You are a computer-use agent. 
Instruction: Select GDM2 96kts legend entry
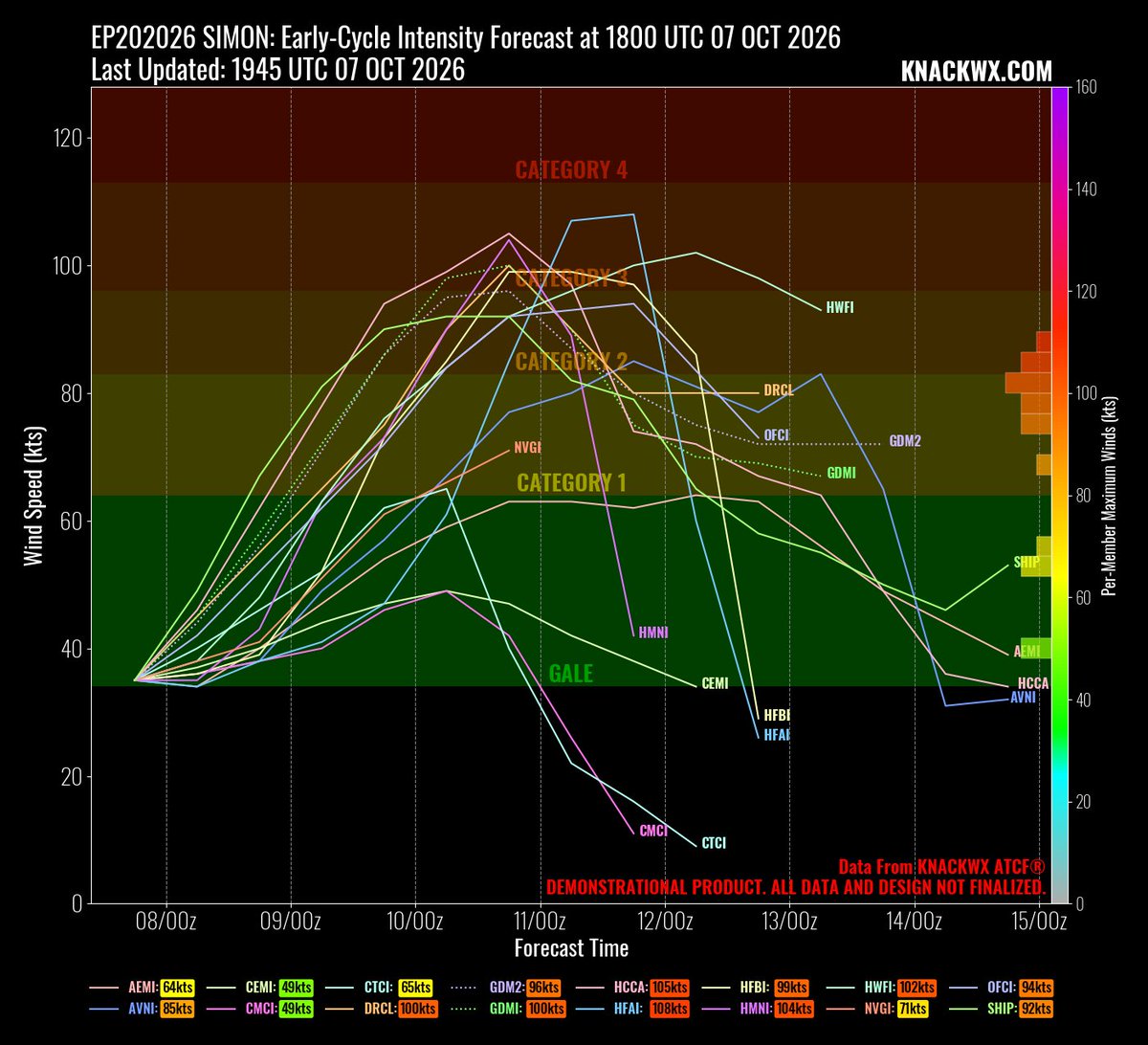point(505,987)
